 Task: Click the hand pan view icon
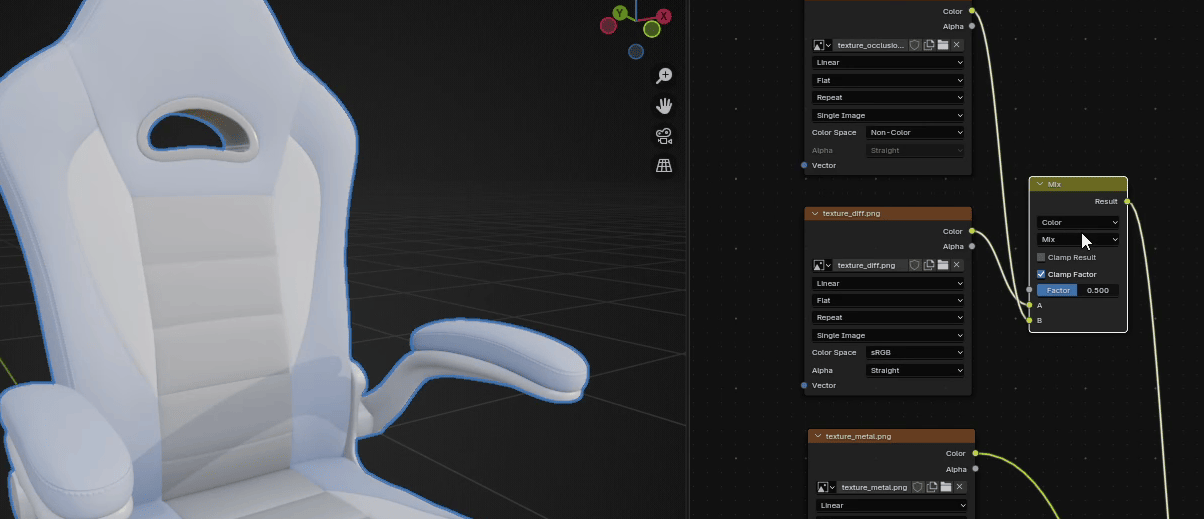click(x=663, y=106)
